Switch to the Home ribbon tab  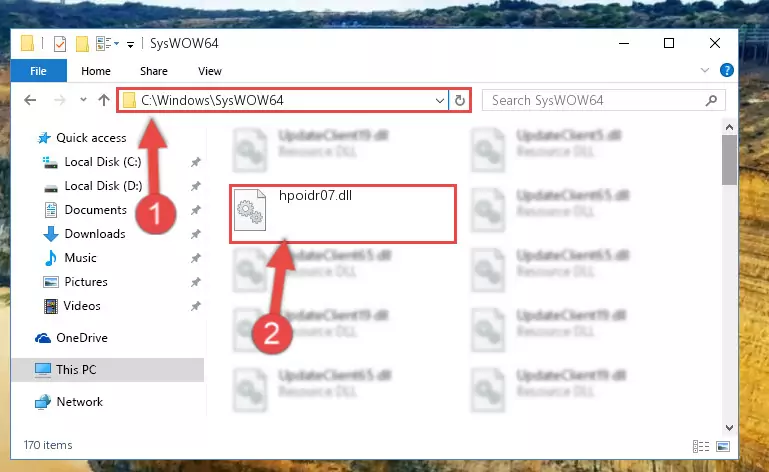coord(96,71)
